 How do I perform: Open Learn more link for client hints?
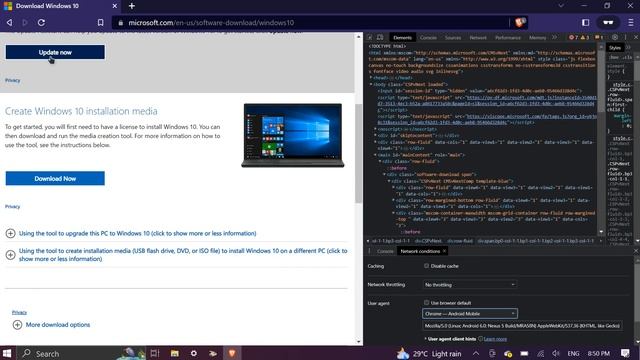click(x=495, y=339)
